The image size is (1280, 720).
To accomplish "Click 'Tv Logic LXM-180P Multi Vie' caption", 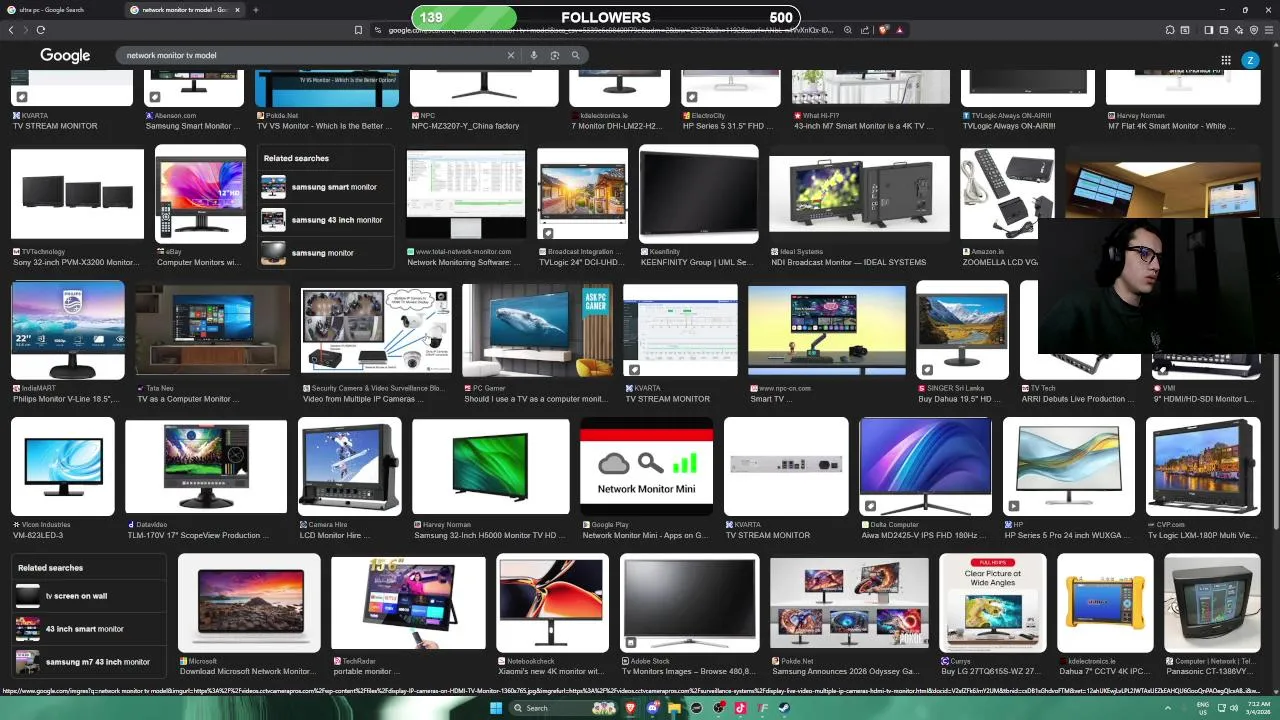I will coord(1201,535).
